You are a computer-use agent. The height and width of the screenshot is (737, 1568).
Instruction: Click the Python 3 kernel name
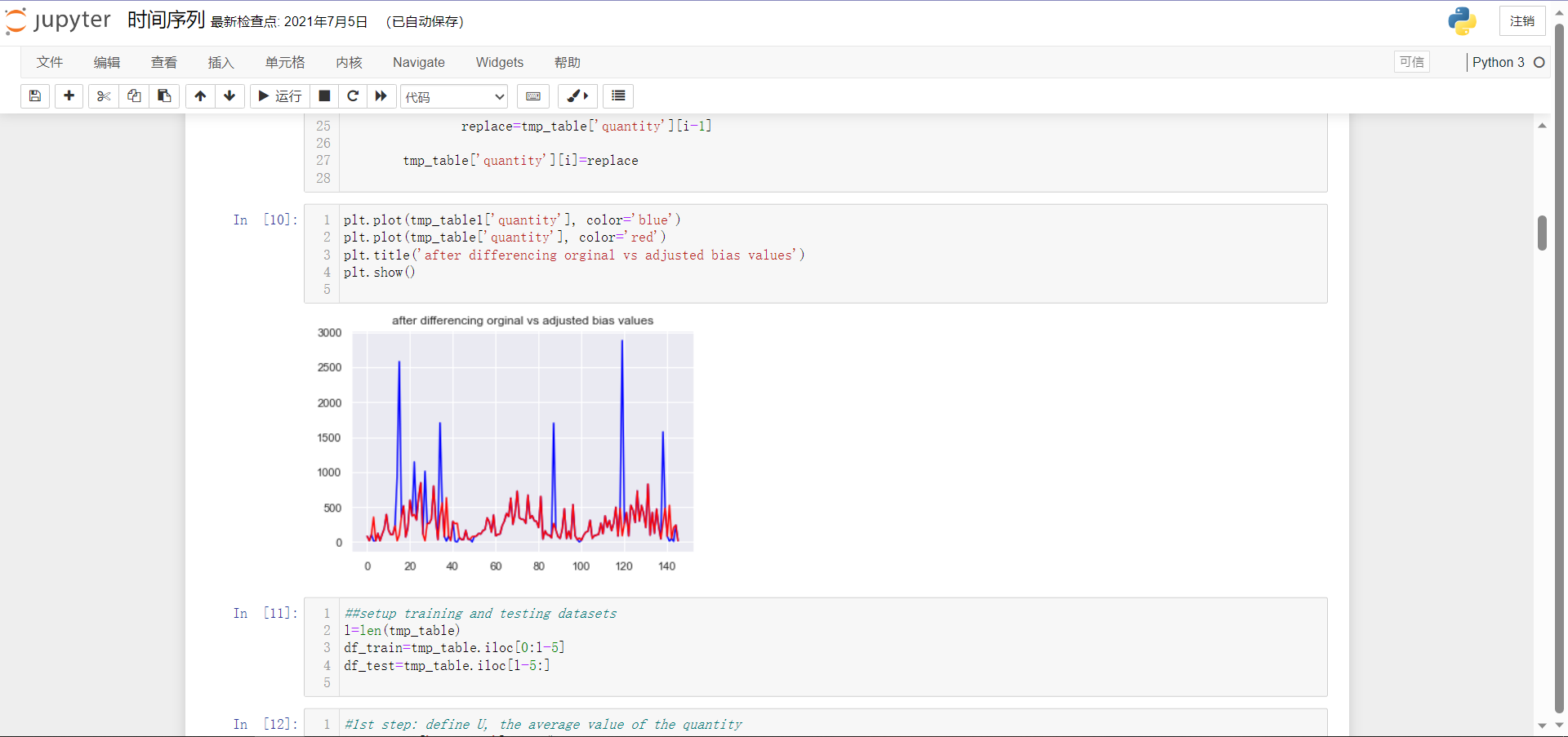pos(1499,62)
